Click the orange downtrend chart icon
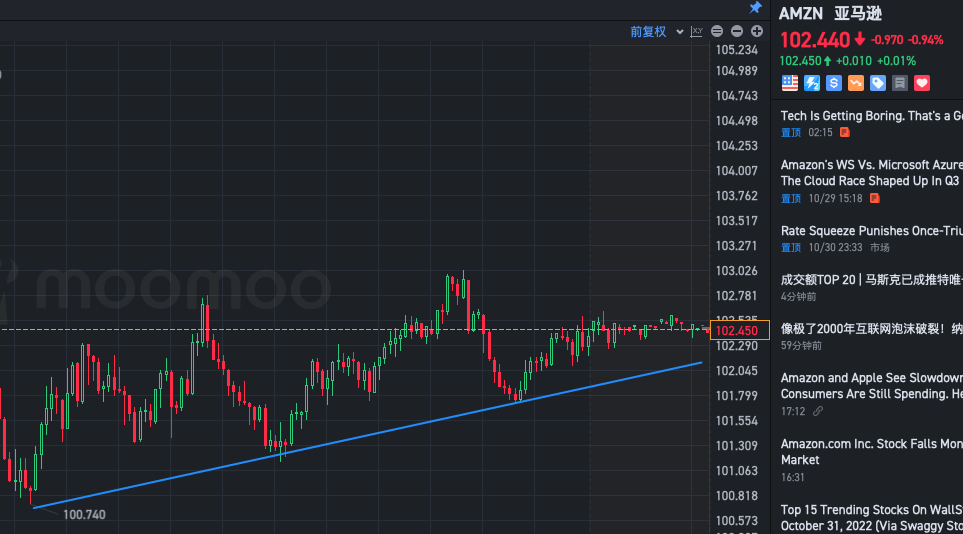The height and width of the screenshot is (534, 963). coord(856,83)
